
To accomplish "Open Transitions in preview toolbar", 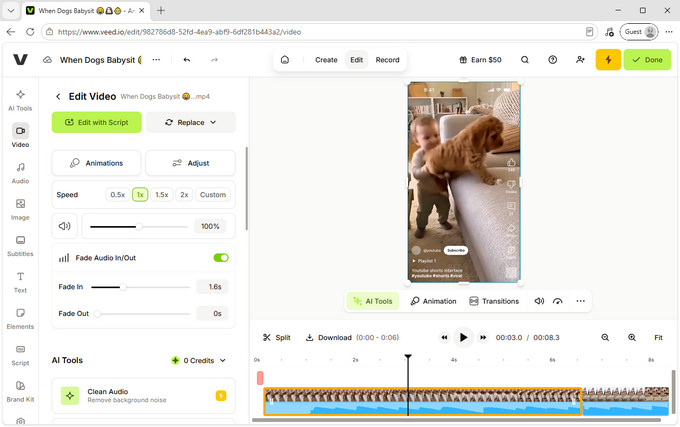I will [494, 301].
